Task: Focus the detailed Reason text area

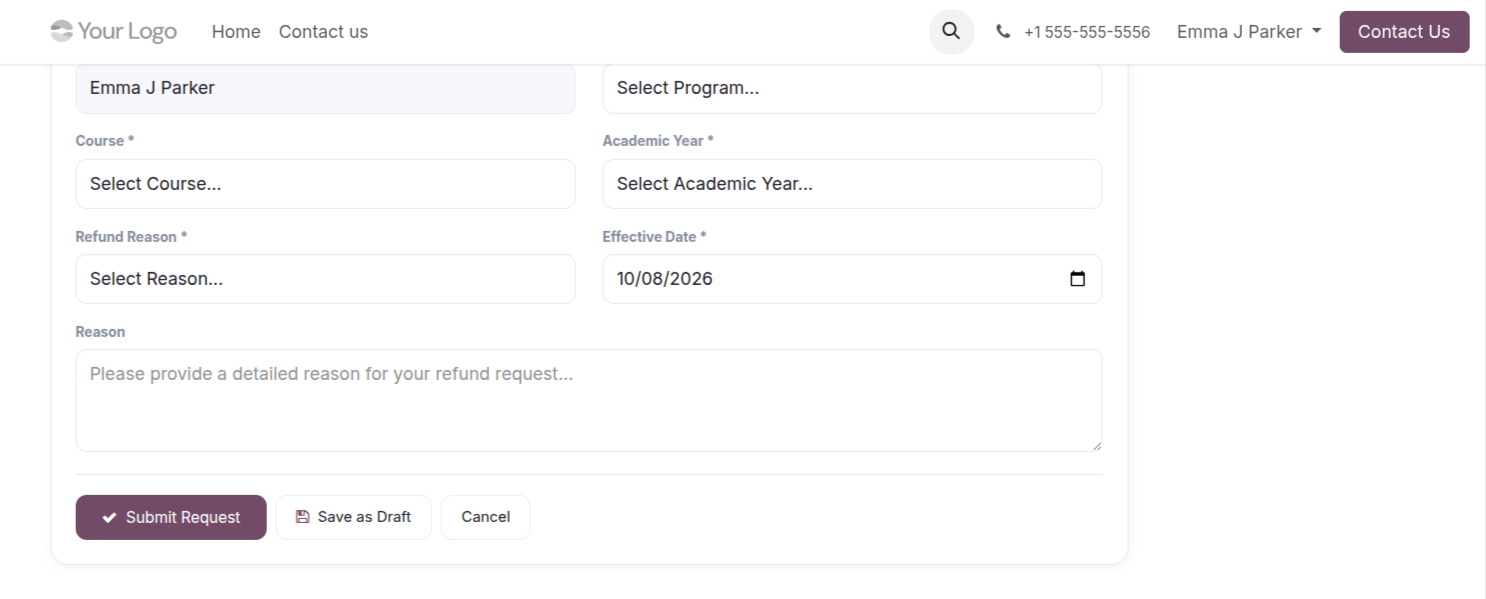Action: pyautogui.click(x=589, y=400)
